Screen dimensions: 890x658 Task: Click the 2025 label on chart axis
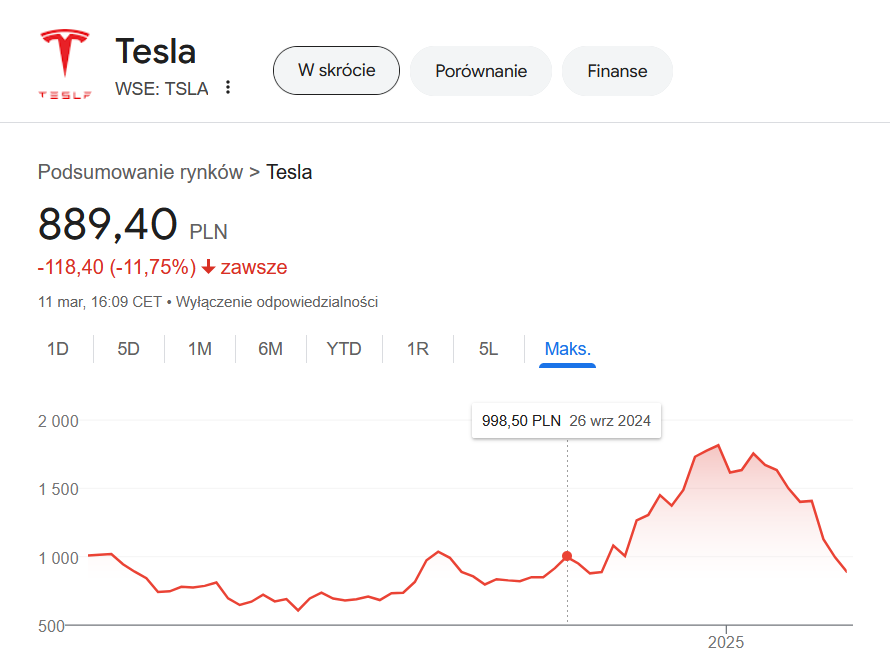pos(726,642)
